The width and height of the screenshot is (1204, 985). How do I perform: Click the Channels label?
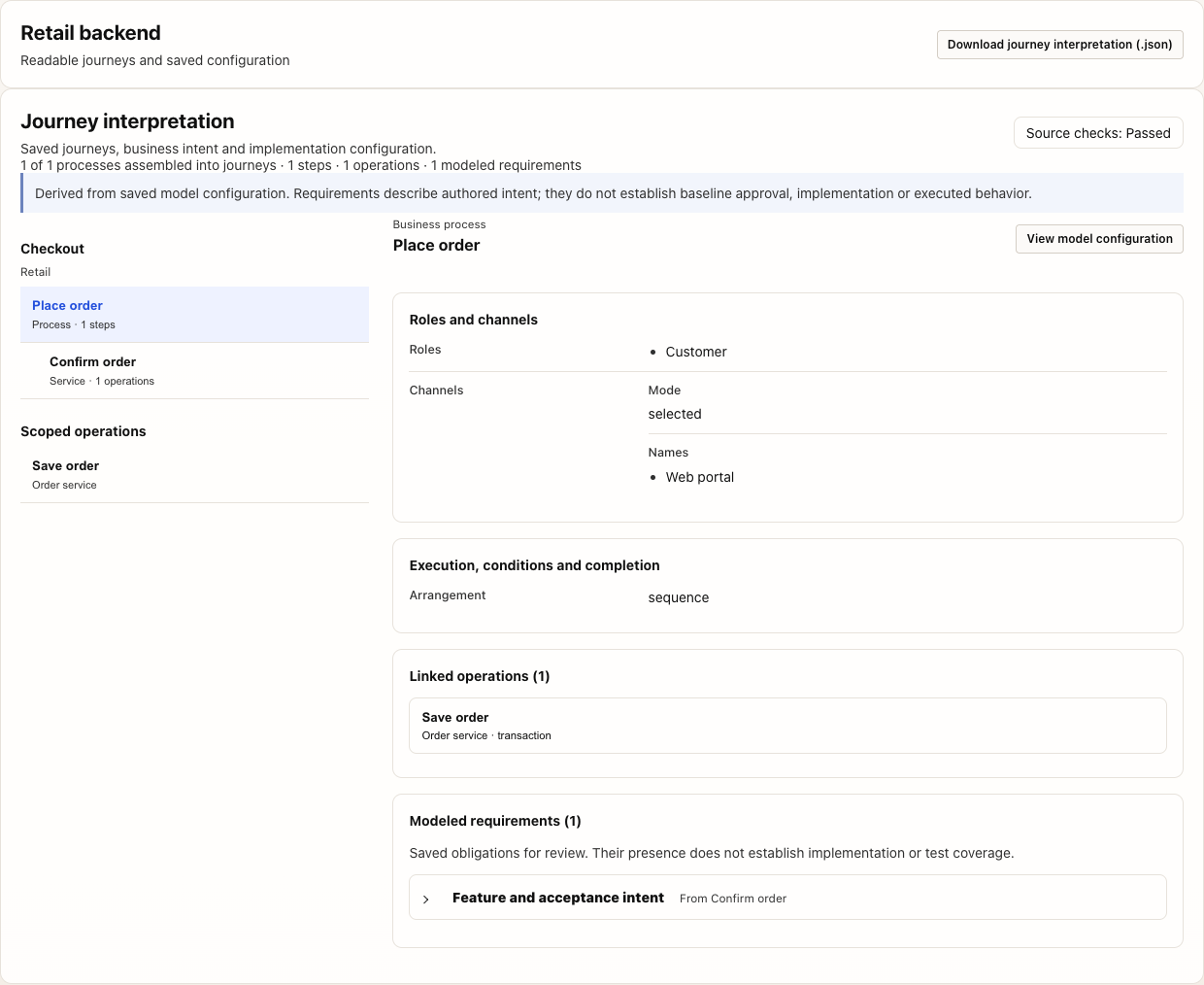pos(436,391)
